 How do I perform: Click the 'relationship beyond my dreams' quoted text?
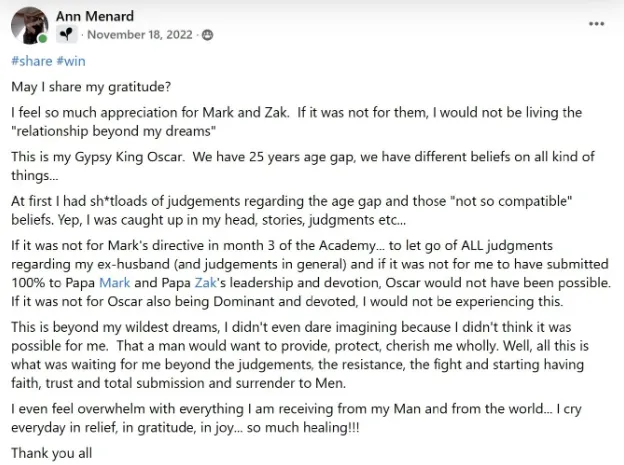click(x=114, y=131)
